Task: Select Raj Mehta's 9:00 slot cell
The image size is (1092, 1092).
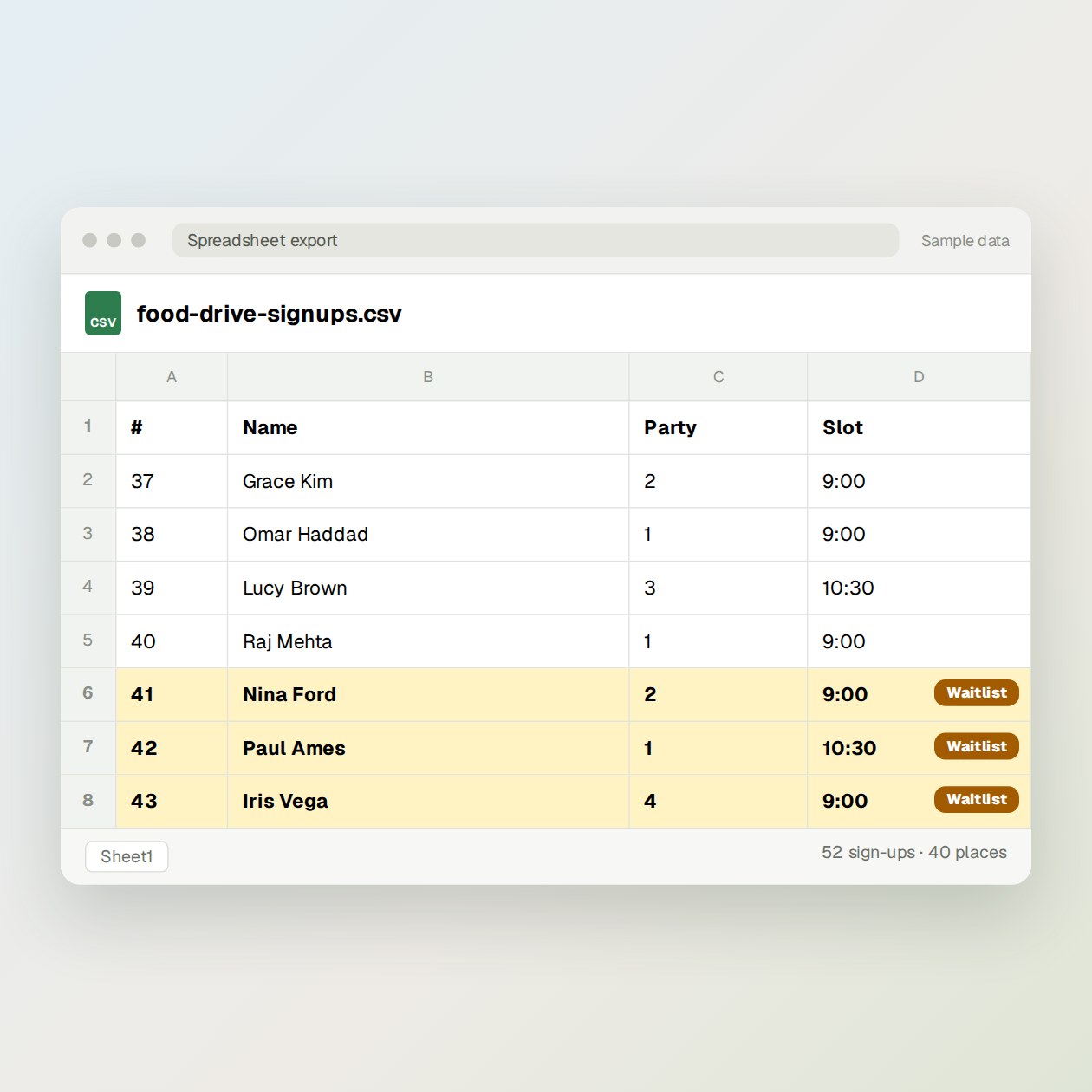Action: pos(919,641)
